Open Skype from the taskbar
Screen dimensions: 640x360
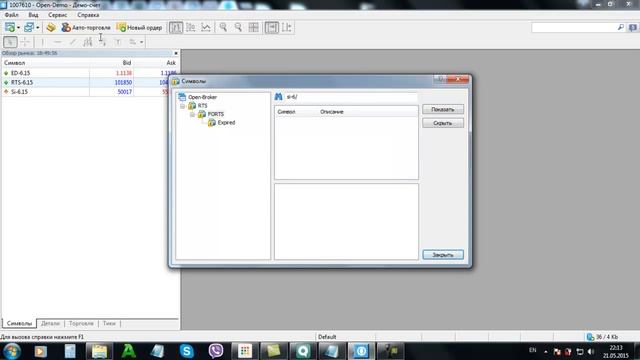[x=187, y=351]
